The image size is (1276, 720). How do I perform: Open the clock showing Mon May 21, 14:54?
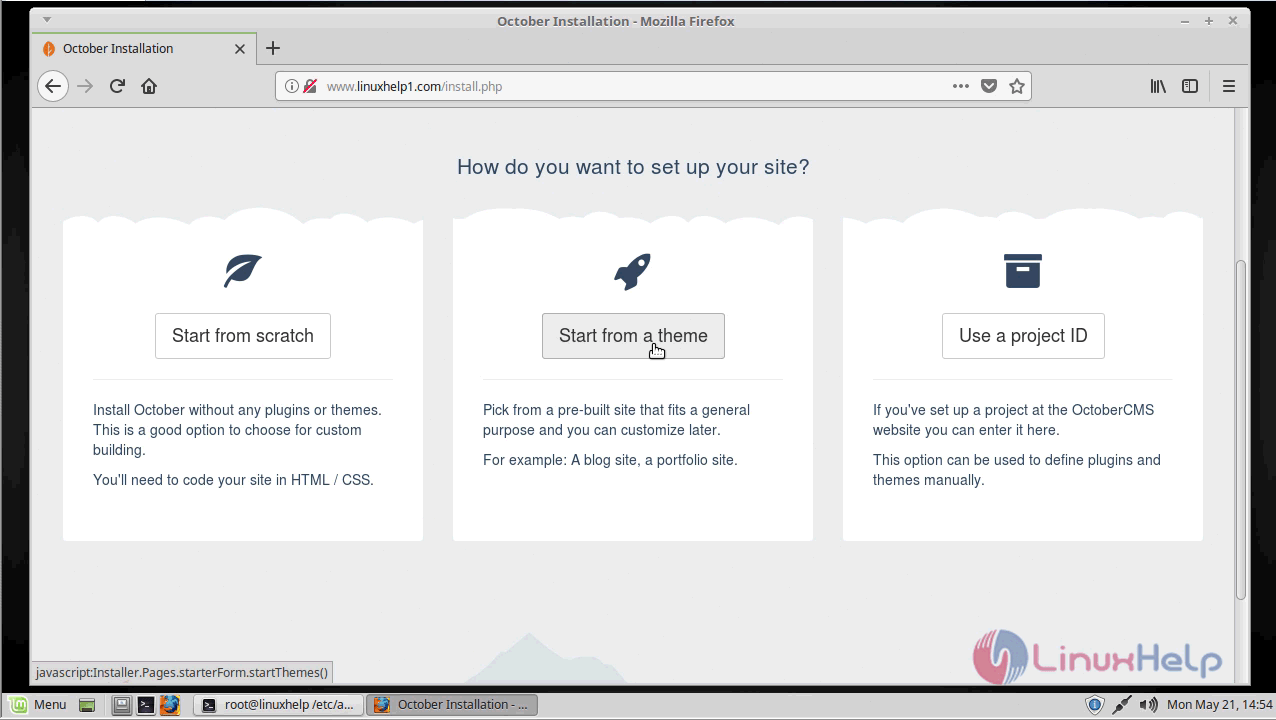1219,705
